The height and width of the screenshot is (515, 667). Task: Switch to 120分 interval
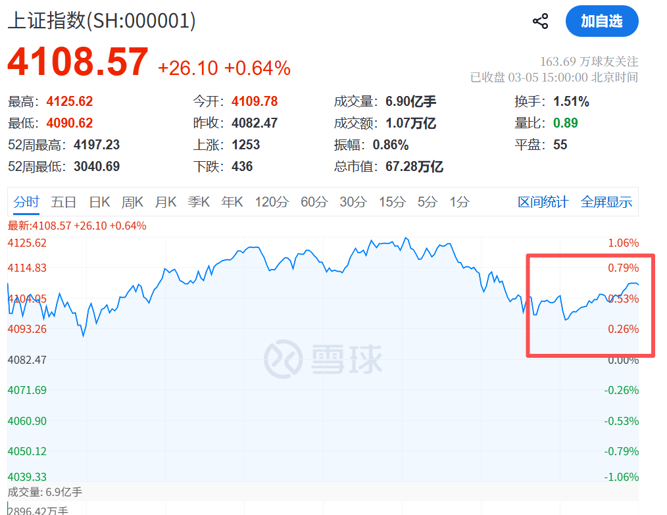pyautogui.click(x=270, y=202)
